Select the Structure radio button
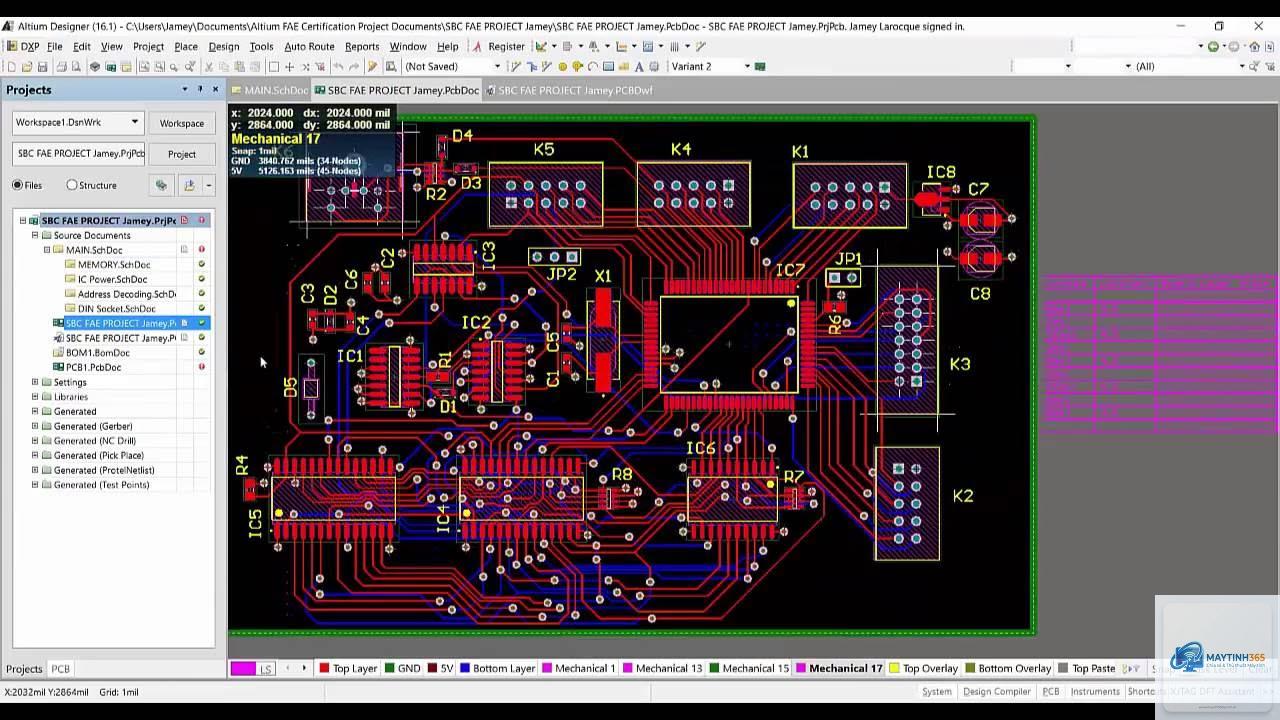 point(72,185)
